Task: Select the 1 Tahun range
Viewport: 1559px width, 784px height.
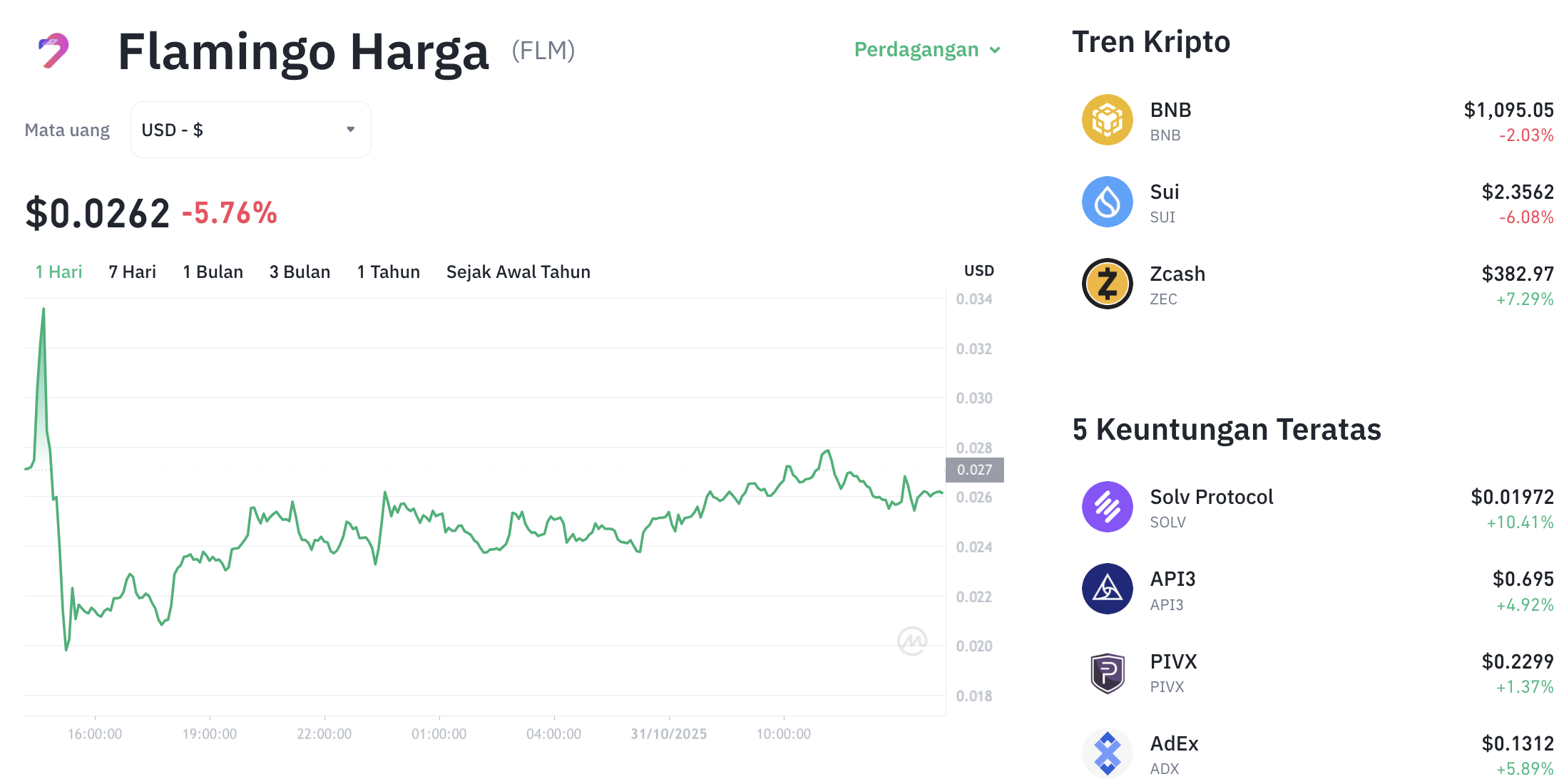Action: [388, 272]
